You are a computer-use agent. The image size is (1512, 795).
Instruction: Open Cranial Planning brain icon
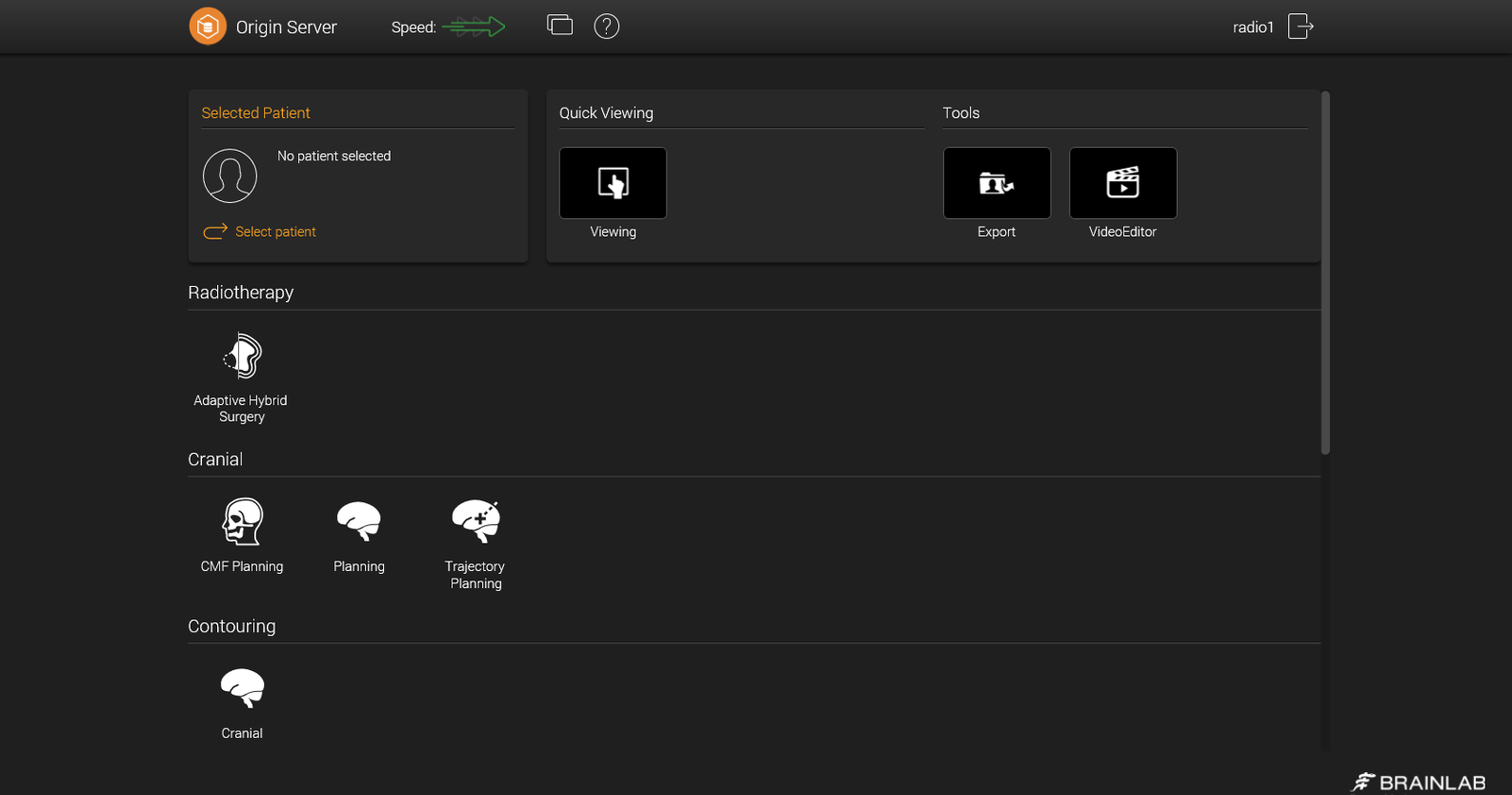359,521
